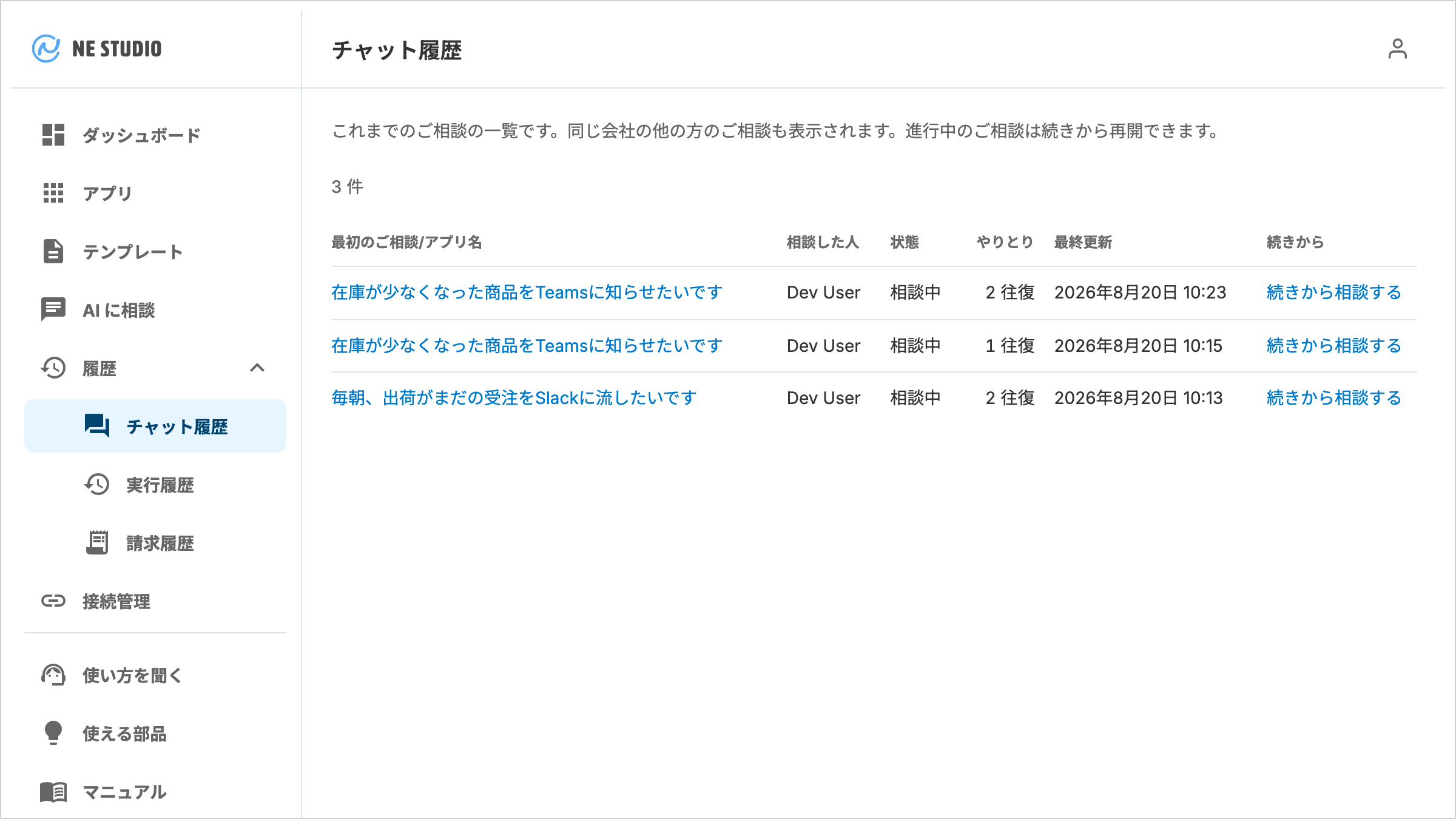Open the Teams chat updated at 10:15
Image resolution: width=1456 pixels, height=819 pixels.
[x=527, y=346]
